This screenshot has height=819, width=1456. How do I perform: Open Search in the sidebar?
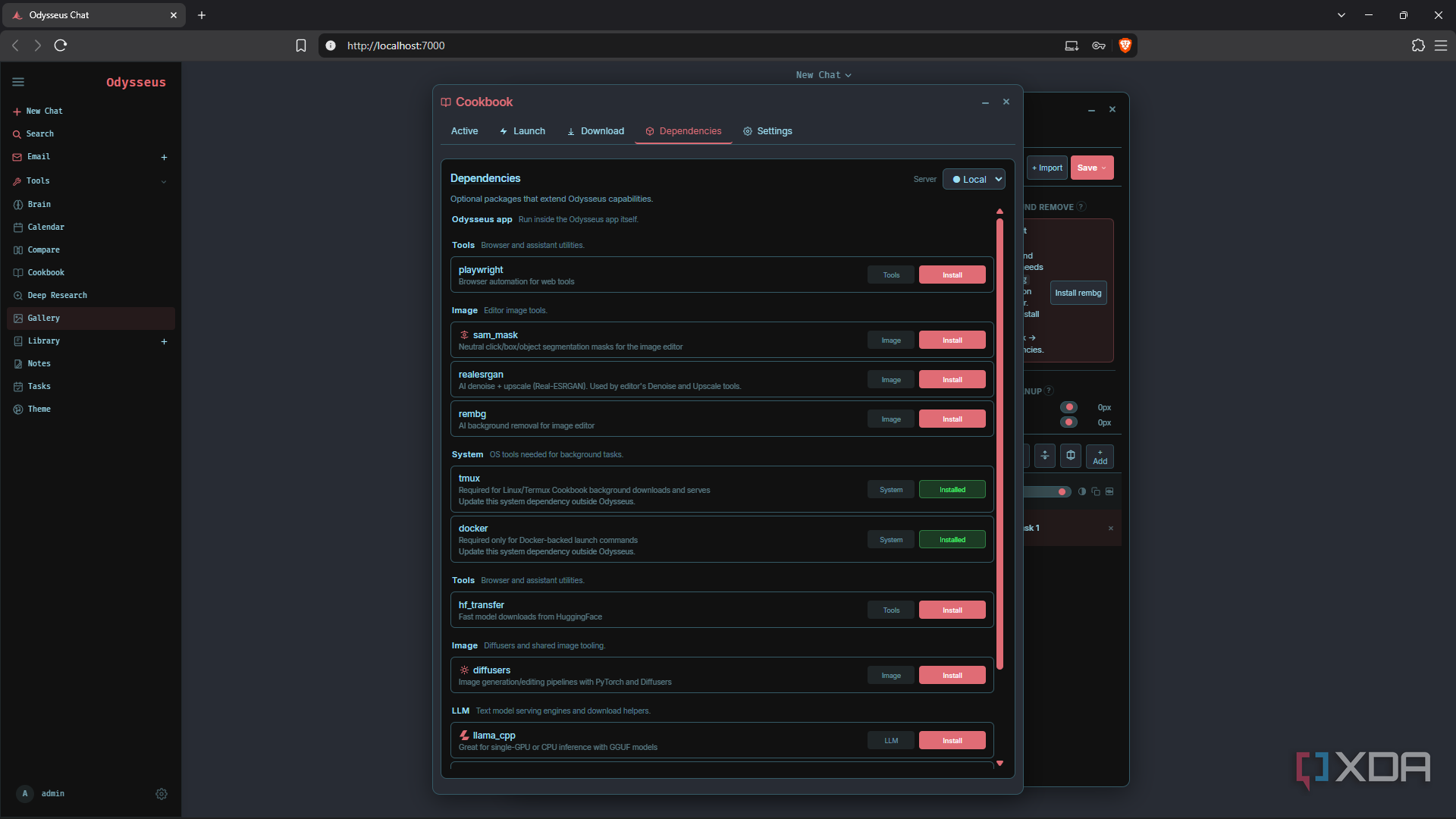[90, 134]
